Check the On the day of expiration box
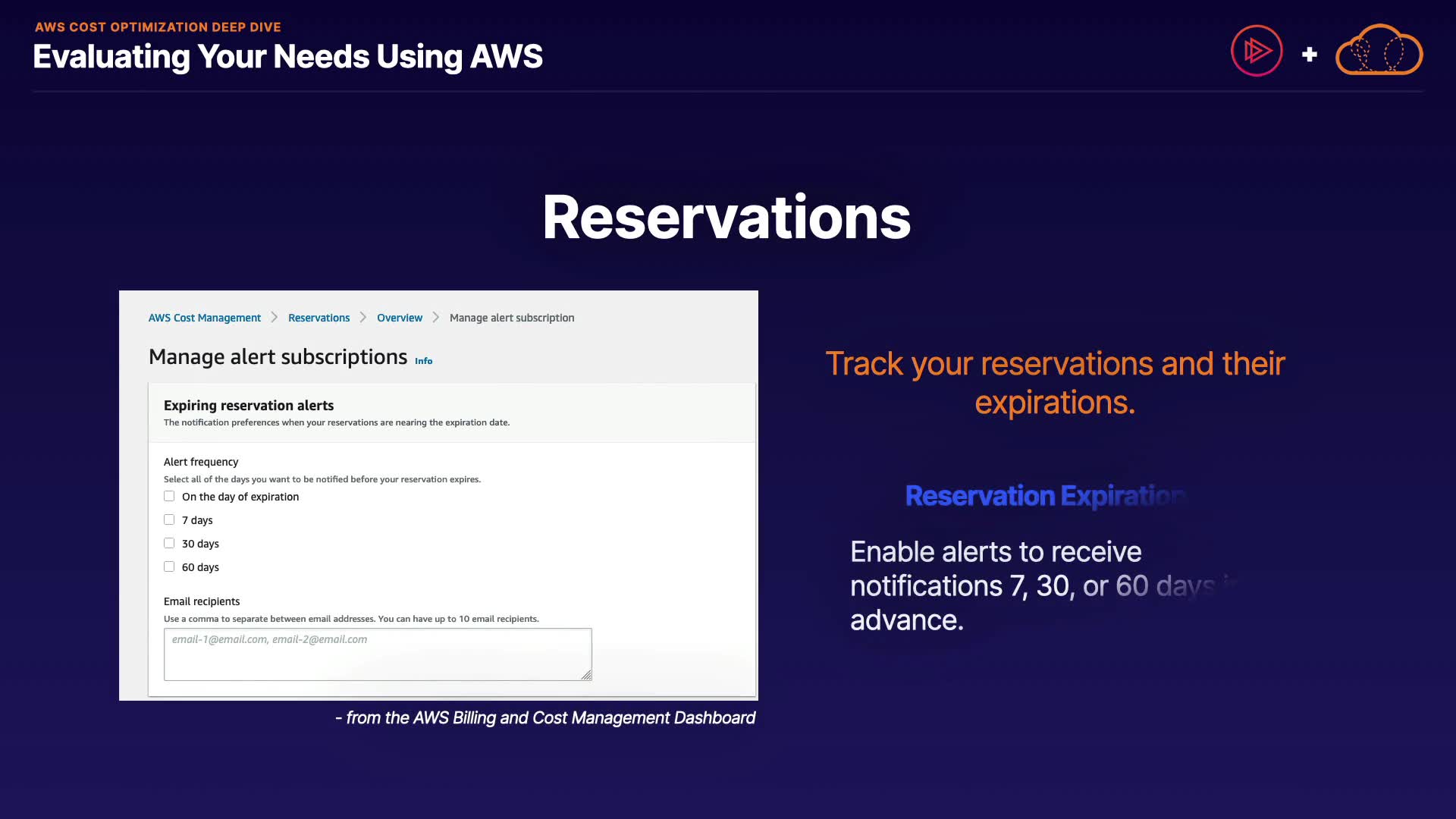 [169, 496]
